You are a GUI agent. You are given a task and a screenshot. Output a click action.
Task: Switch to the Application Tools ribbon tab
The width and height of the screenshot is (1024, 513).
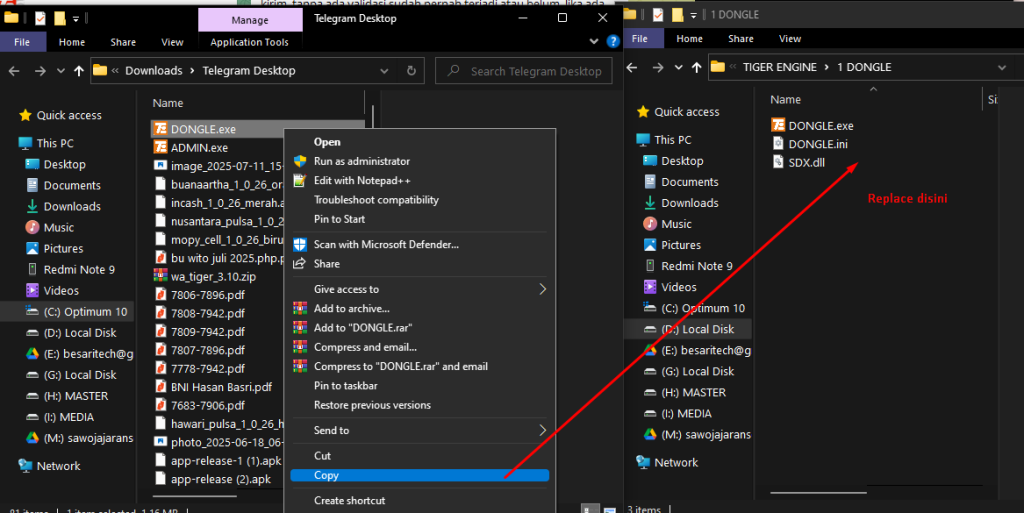pyautogui.click(x=249, y=42)
